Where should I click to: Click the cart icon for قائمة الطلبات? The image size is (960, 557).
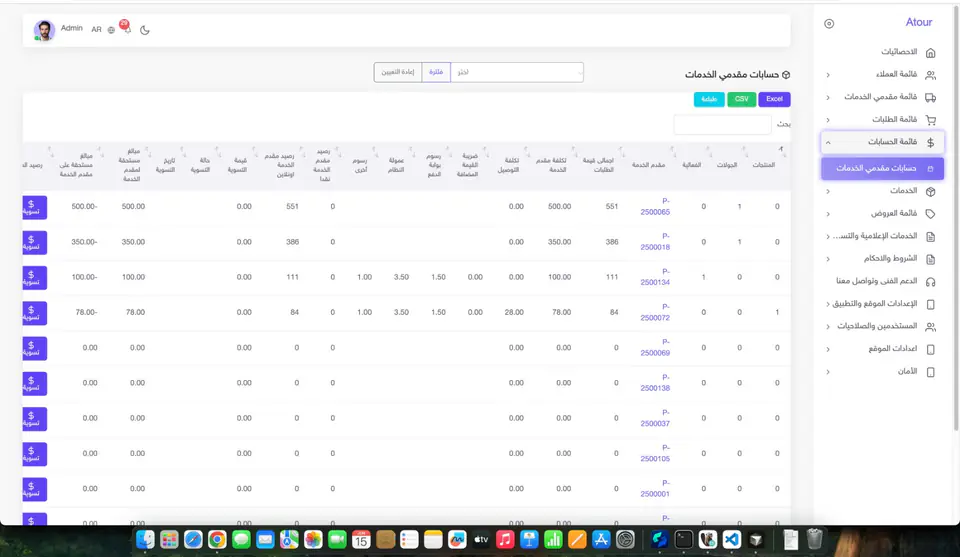[931, 120]
